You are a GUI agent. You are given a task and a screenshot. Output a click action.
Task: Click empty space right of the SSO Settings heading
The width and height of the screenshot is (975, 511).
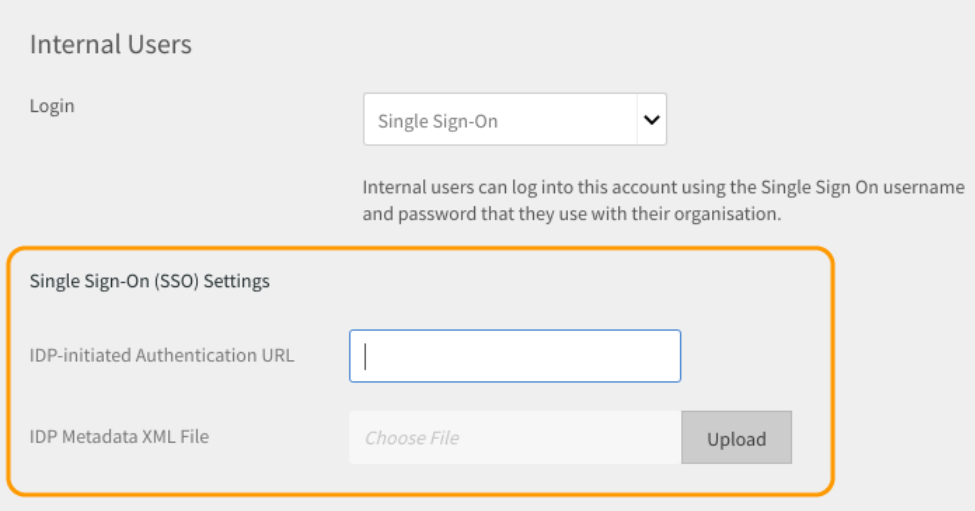550,281
